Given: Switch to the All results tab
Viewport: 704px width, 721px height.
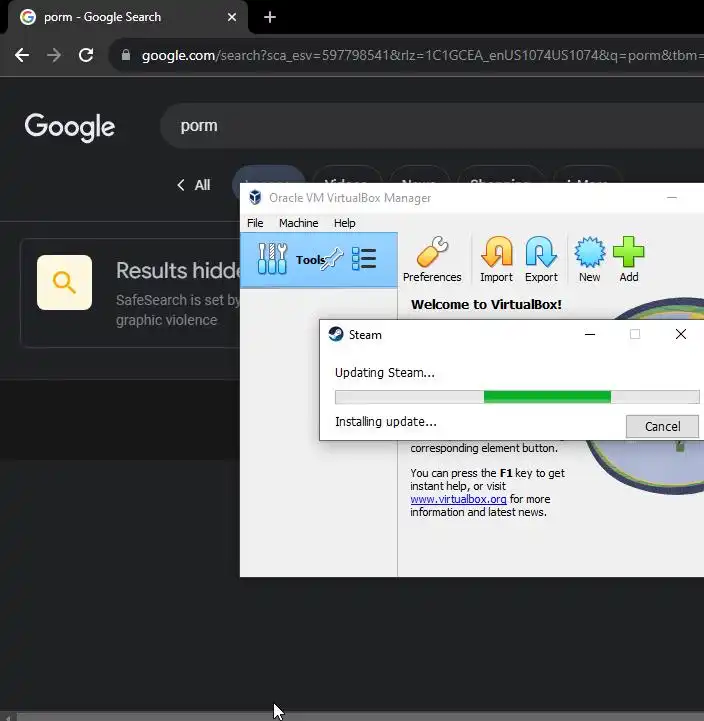Looking at the screenshot, I should tap(194, 185).
